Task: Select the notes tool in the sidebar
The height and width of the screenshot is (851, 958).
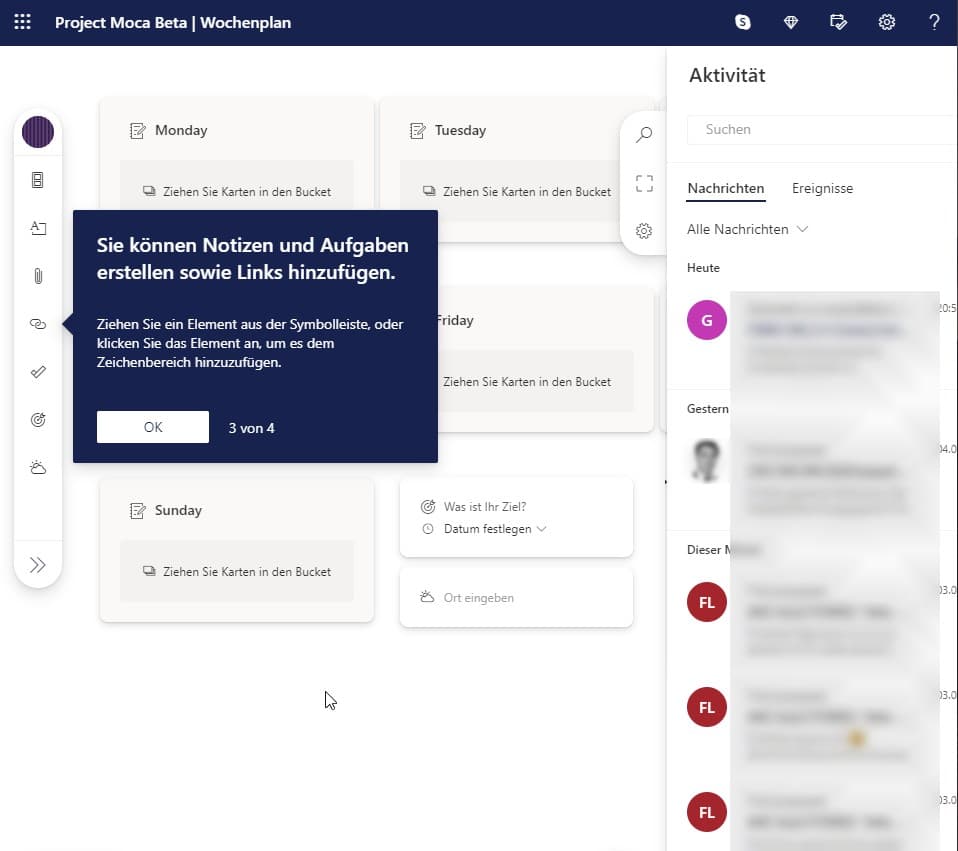Action: click(38, 179)
